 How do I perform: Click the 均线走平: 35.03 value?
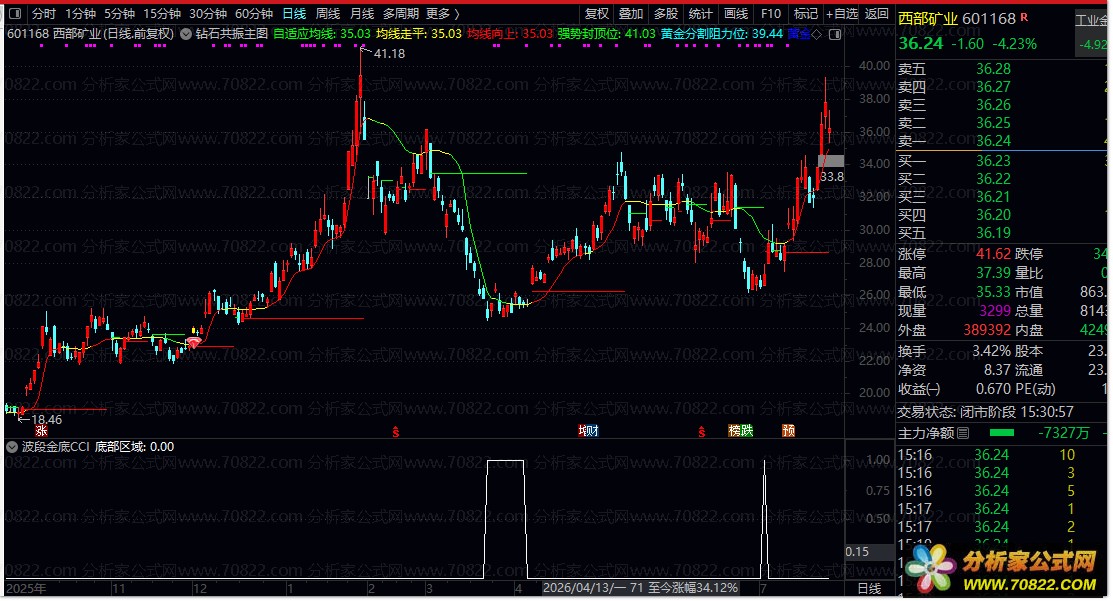point(419,33)
